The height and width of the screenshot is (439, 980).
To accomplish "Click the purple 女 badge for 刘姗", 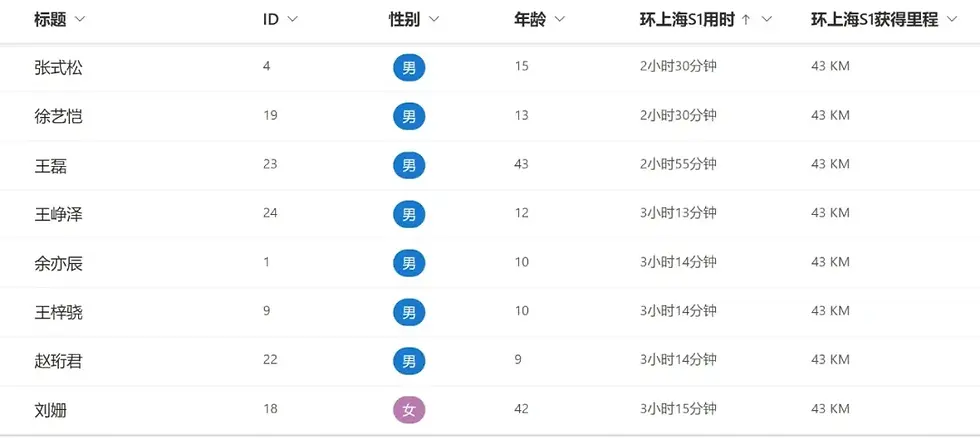I will pos(409,410).
